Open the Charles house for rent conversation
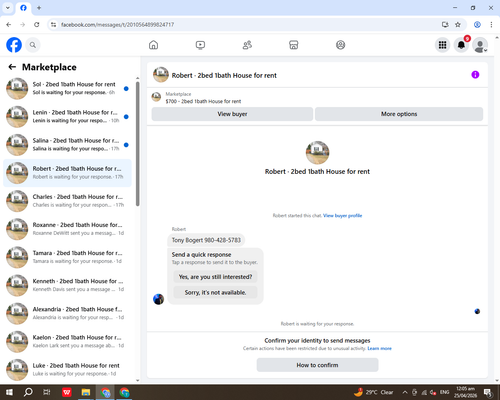 click(67, 201)
